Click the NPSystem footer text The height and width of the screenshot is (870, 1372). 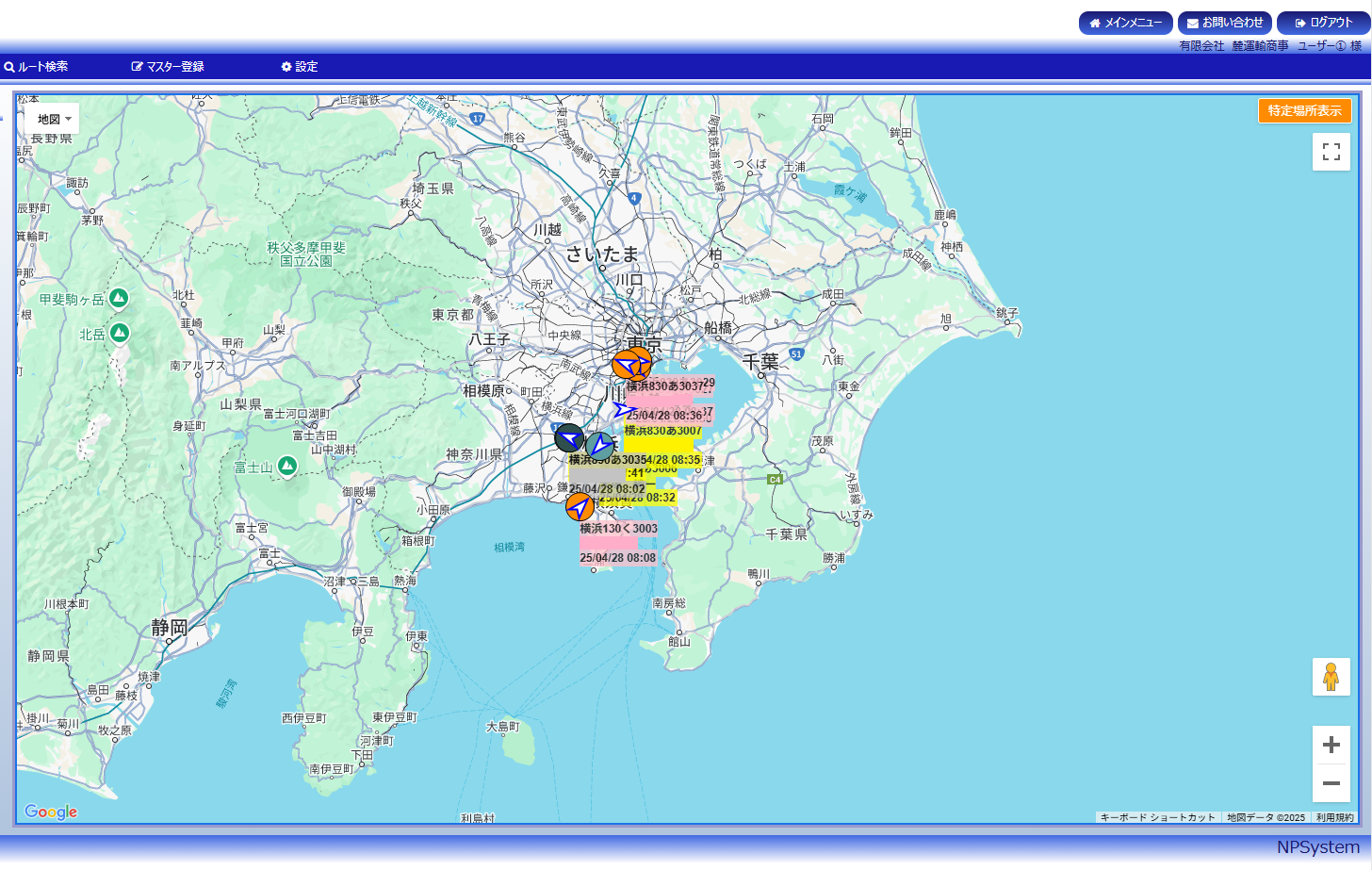tap(1318, 847)
